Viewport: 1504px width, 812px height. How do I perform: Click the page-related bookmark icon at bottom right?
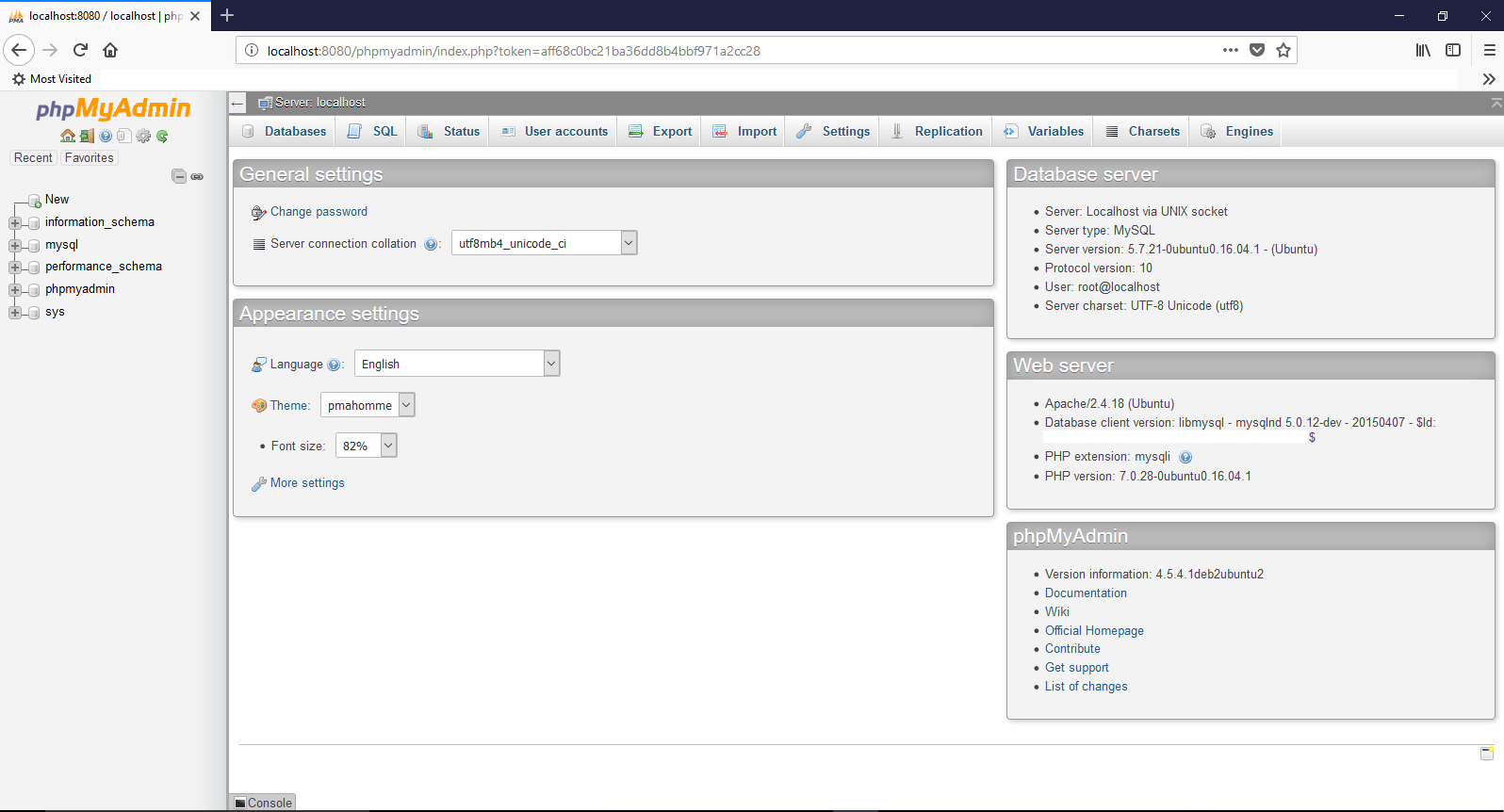tap(1487, 753)
